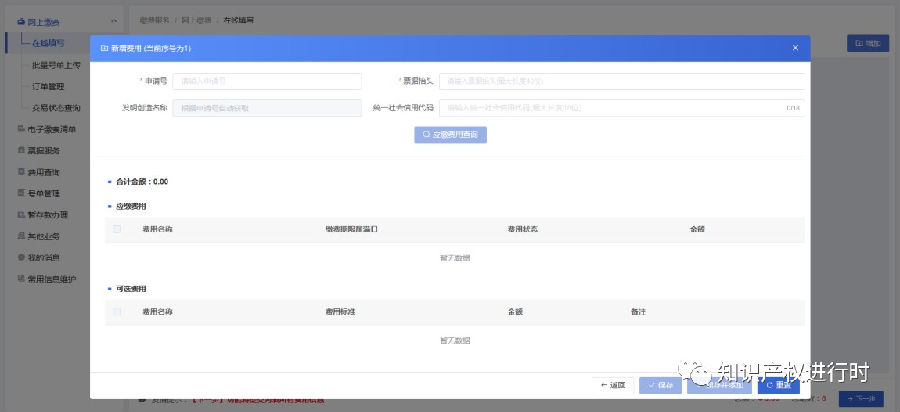Open 订单管理 in the sidebar
900x412 pixels.
(x=48, y=86)
